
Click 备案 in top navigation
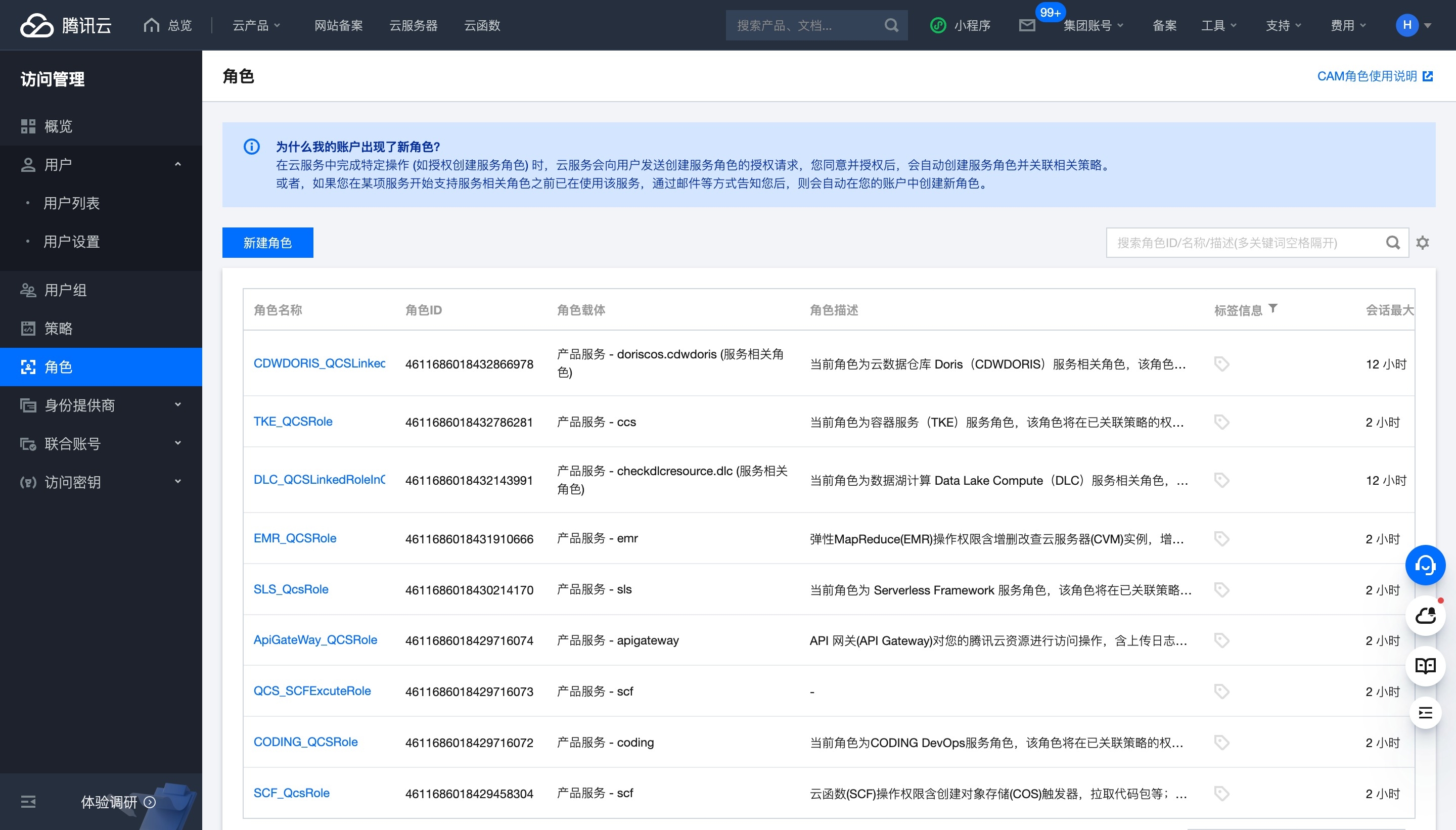pyautogui.click(x=1164, y=25)
